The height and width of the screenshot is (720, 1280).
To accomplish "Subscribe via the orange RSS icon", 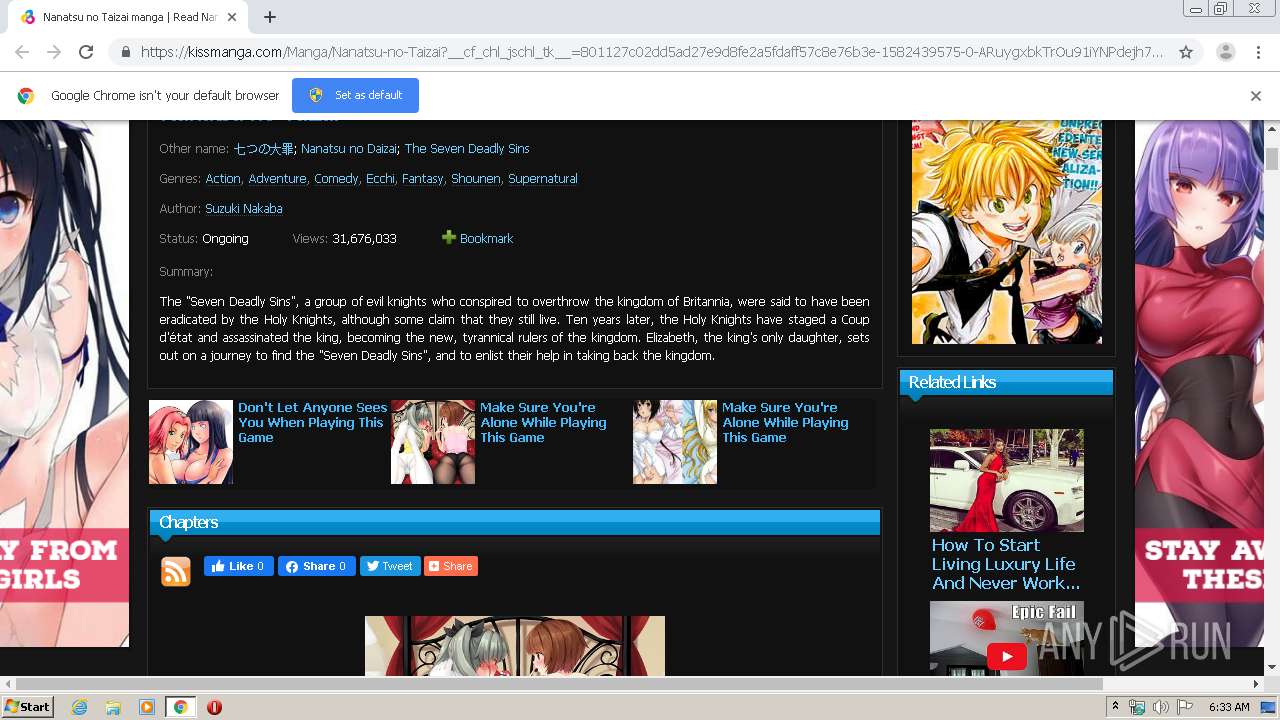I will pyautogui.click(x=176, y=572).
